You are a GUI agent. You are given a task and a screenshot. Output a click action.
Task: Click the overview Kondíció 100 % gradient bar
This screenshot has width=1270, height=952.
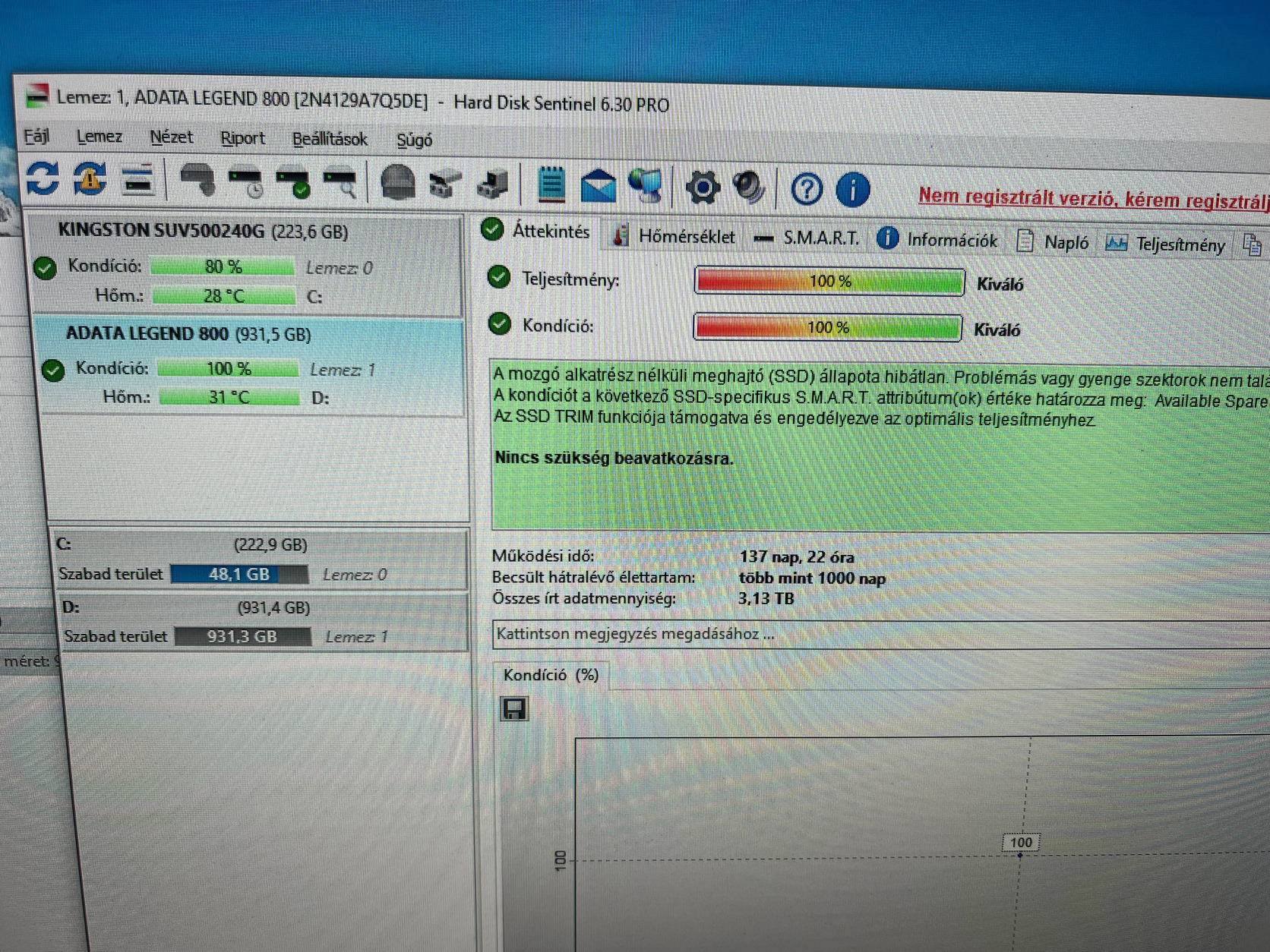(x=827, y=328)
